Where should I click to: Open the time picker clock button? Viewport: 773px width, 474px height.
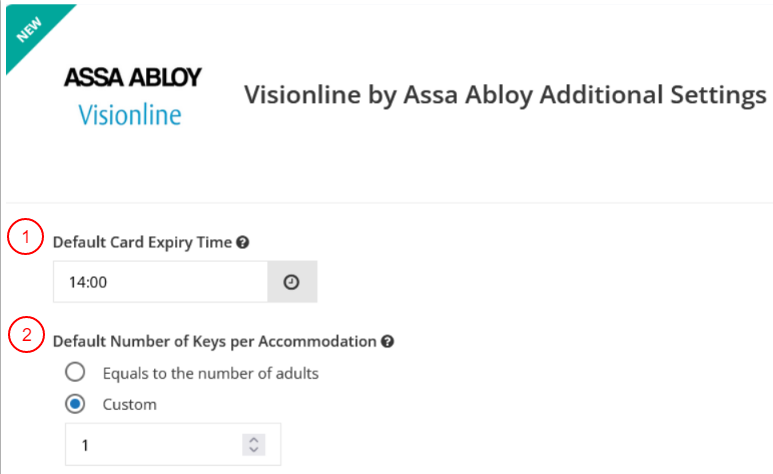291,282
